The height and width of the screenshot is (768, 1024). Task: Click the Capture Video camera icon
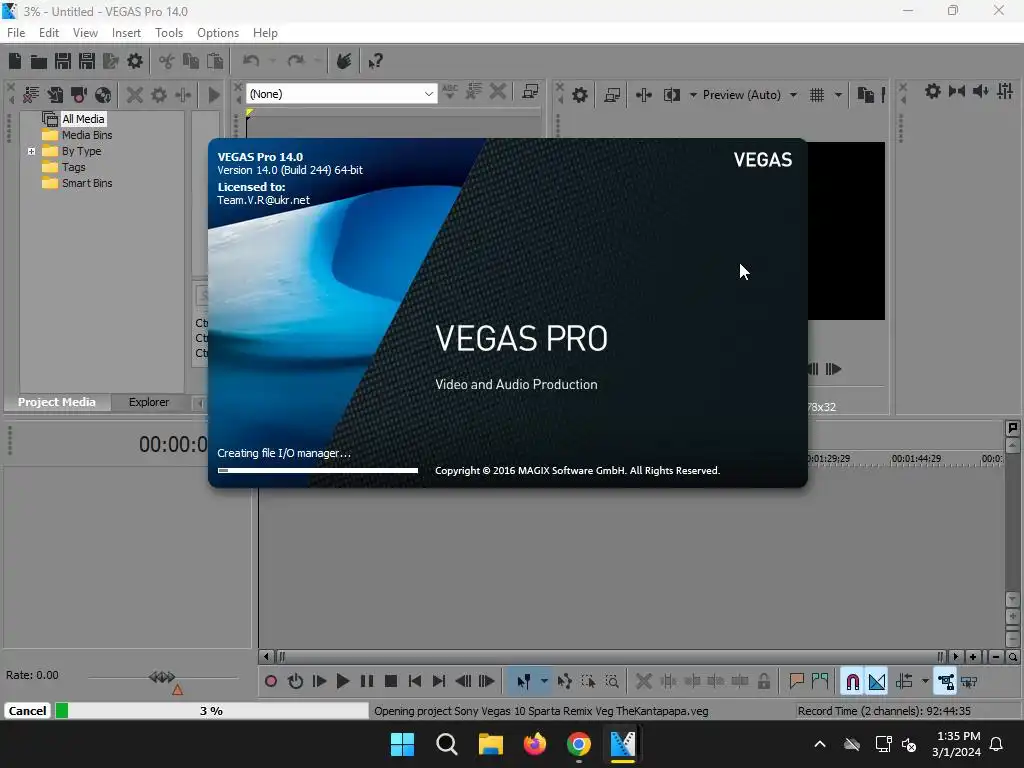coord(79,95)
